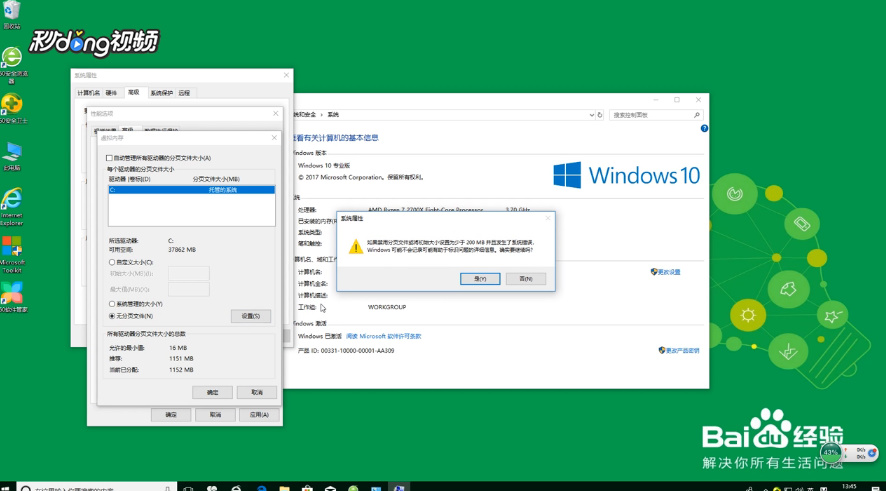Switch to 计算机名 tab in 系统属性
The image size is (886, 491).
point(88,93)
